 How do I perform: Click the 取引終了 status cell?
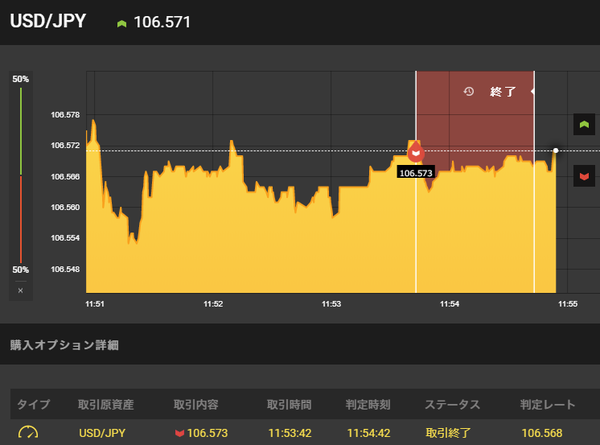448,433
